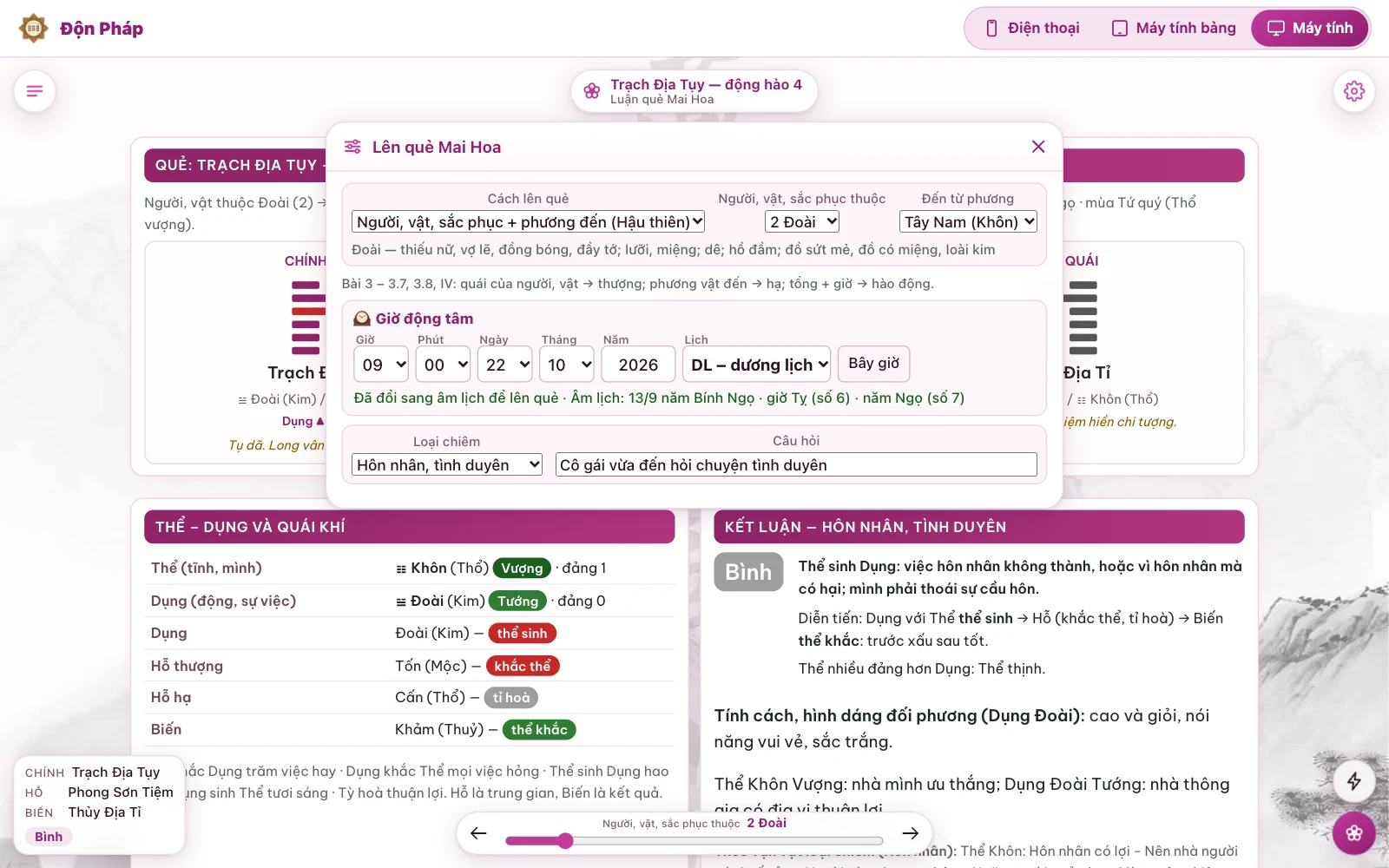Click the Câu hỏi question input field
This screenshot has height=868, width=1389.
796,464
